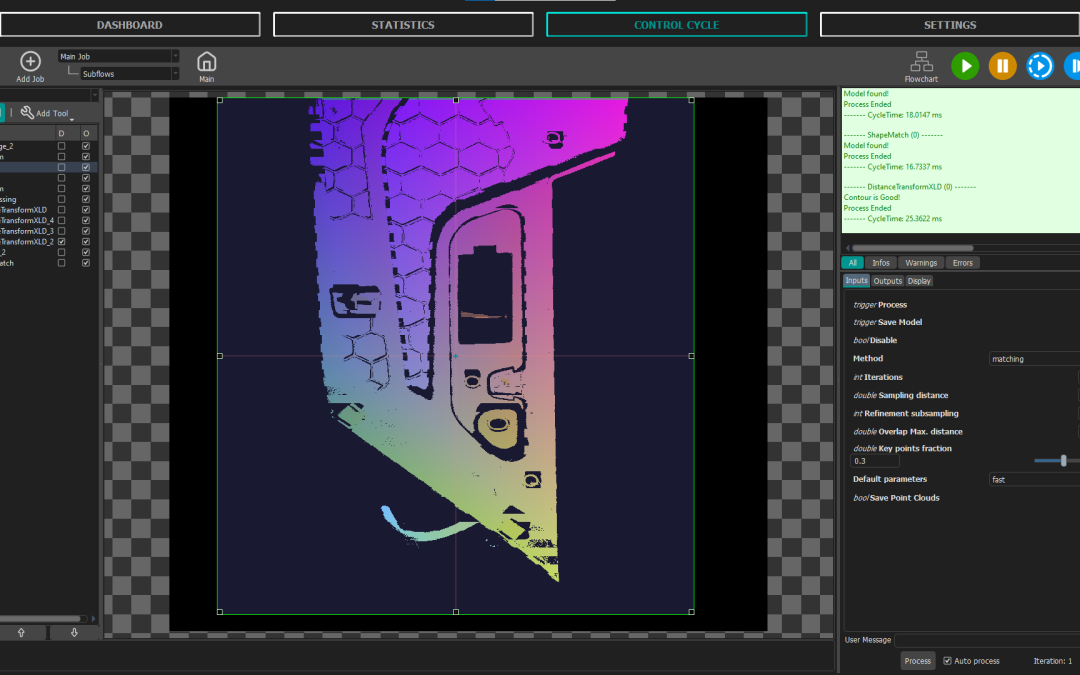The width and height of the screenshot is (1080, 675).
Task: Click the tool list scrollbar right arrow
Action: click(94, 619)
